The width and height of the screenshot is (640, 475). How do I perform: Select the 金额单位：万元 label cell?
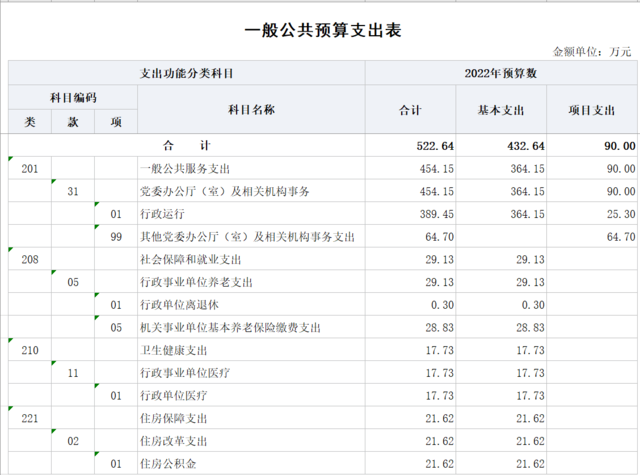click(x=592, y=51)
